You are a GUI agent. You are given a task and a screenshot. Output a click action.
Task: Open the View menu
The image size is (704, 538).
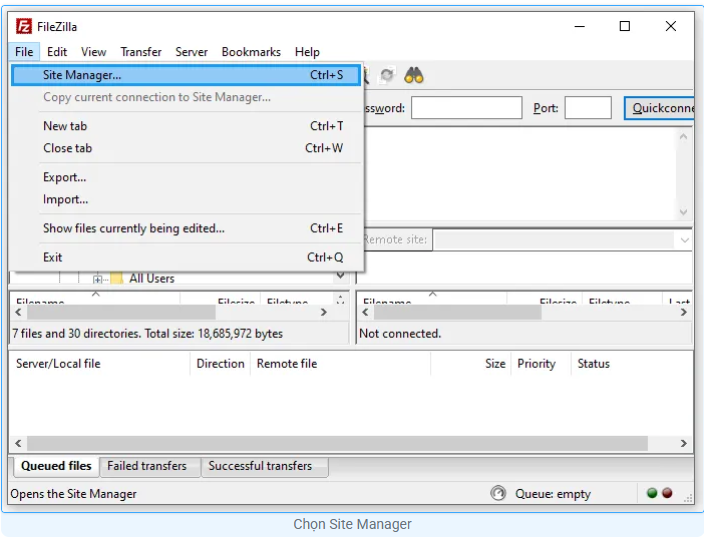(x=93, y=52)
